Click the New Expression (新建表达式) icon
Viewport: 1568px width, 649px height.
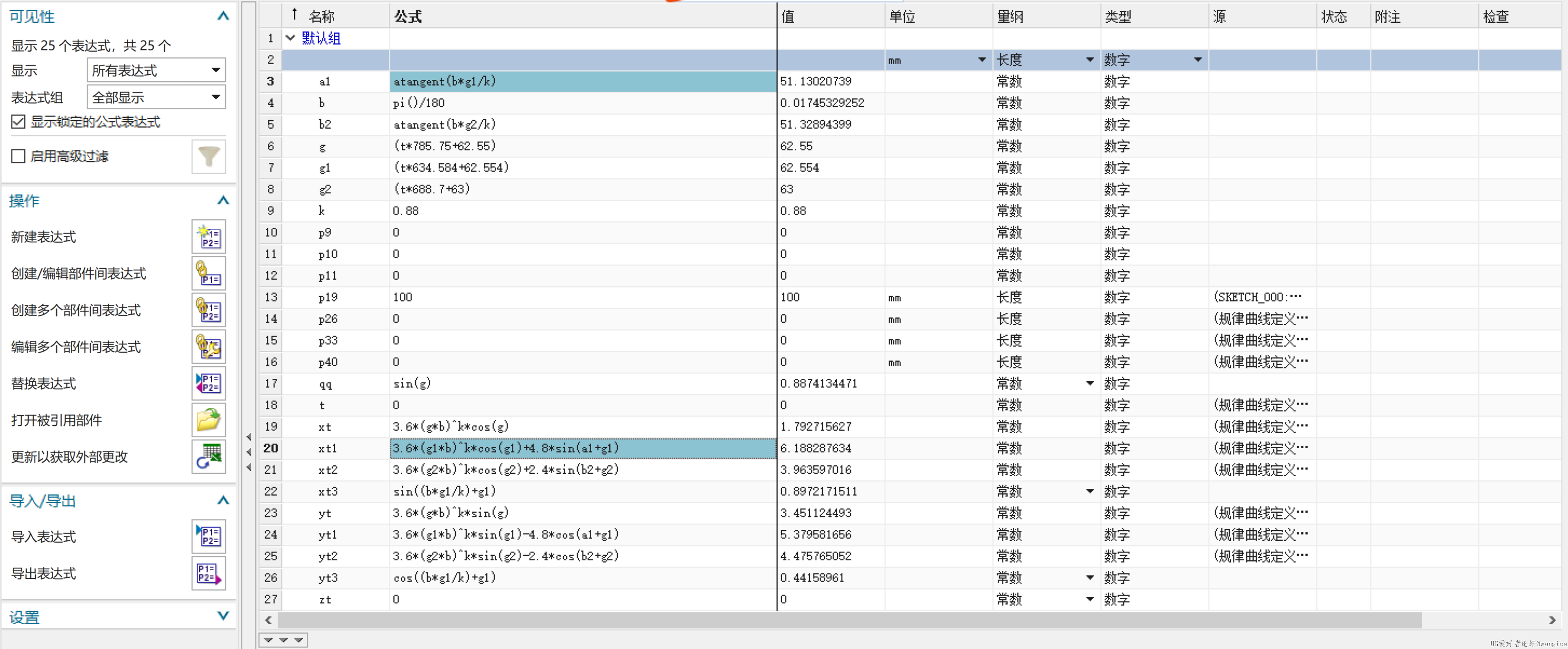[209, 237]
